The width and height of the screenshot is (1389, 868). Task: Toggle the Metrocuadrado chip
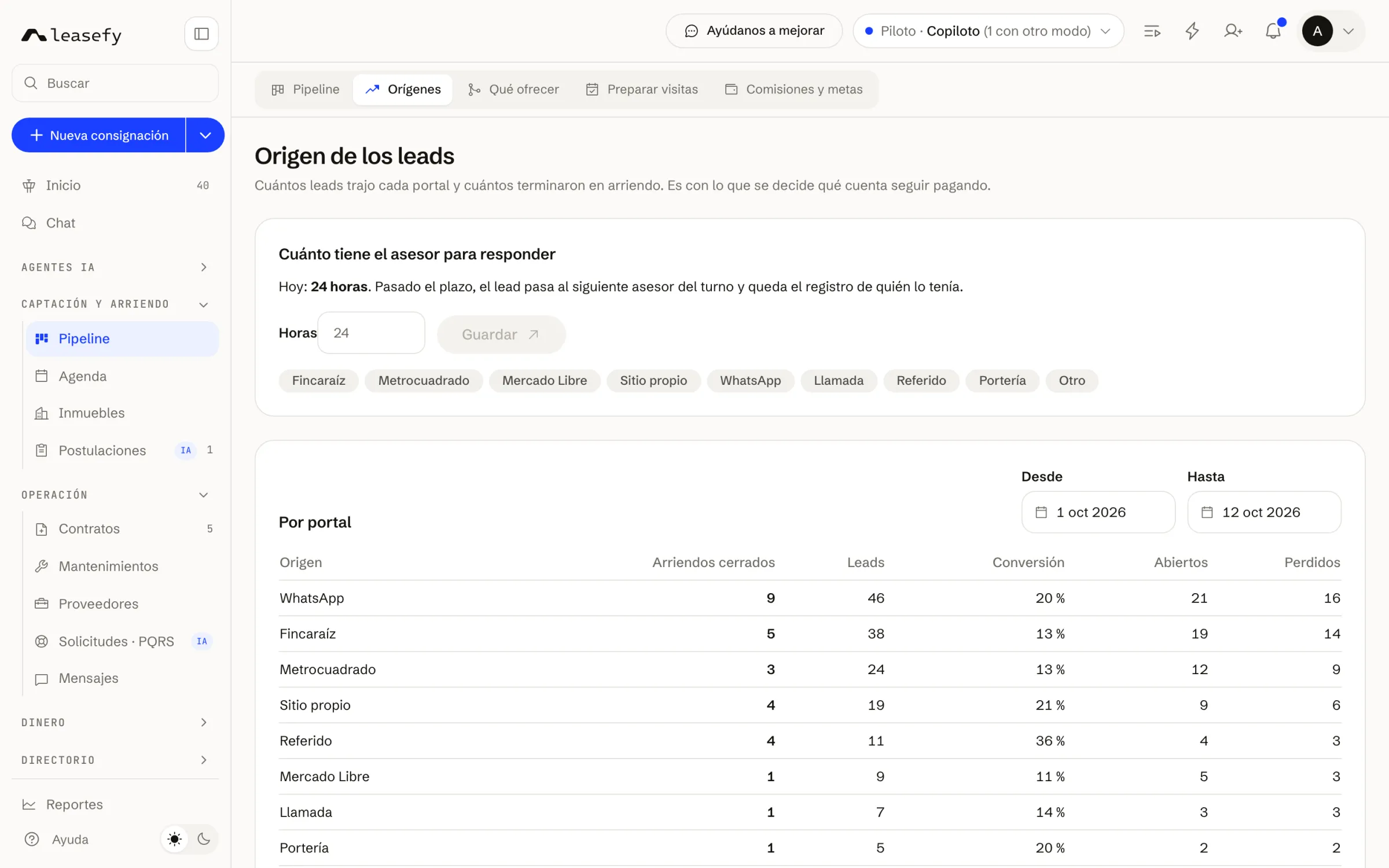(424, 381)
